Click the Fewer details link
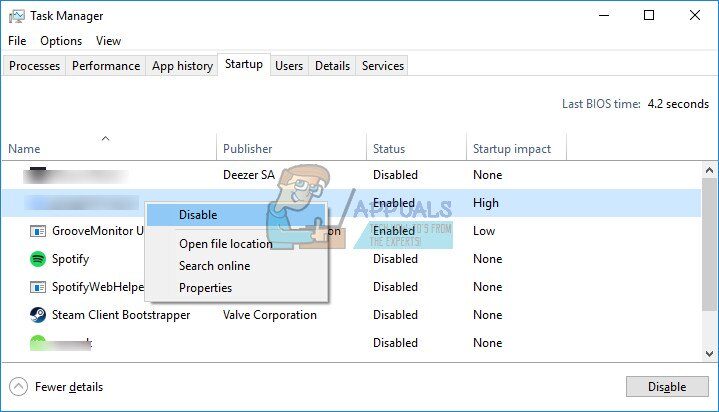This screenshot has width=719, height=412. click(69, 387)
